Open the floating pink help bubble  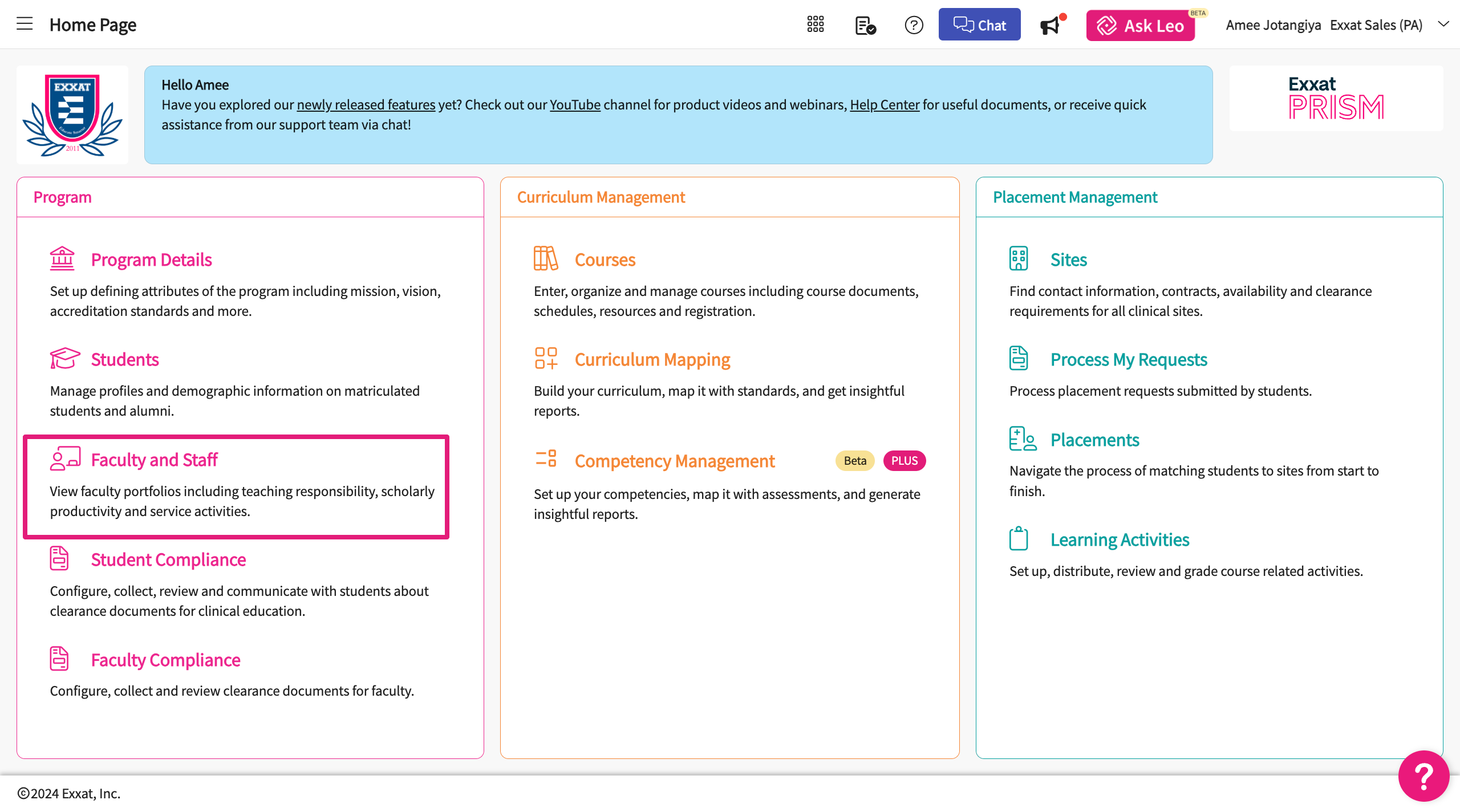coord(1423,776)
